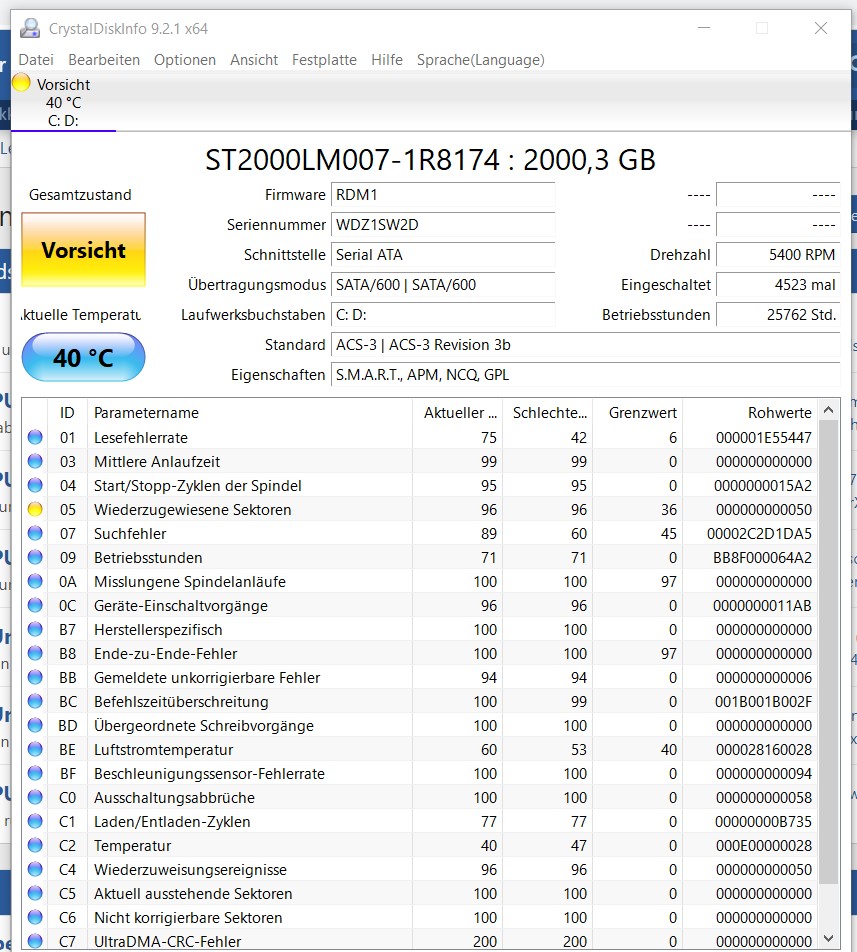This screenshot has width=857, height=952.
Task: Click the Übertragungsmodus field SATA/600 | SATA/600
Action: click(x=443, y=285)
